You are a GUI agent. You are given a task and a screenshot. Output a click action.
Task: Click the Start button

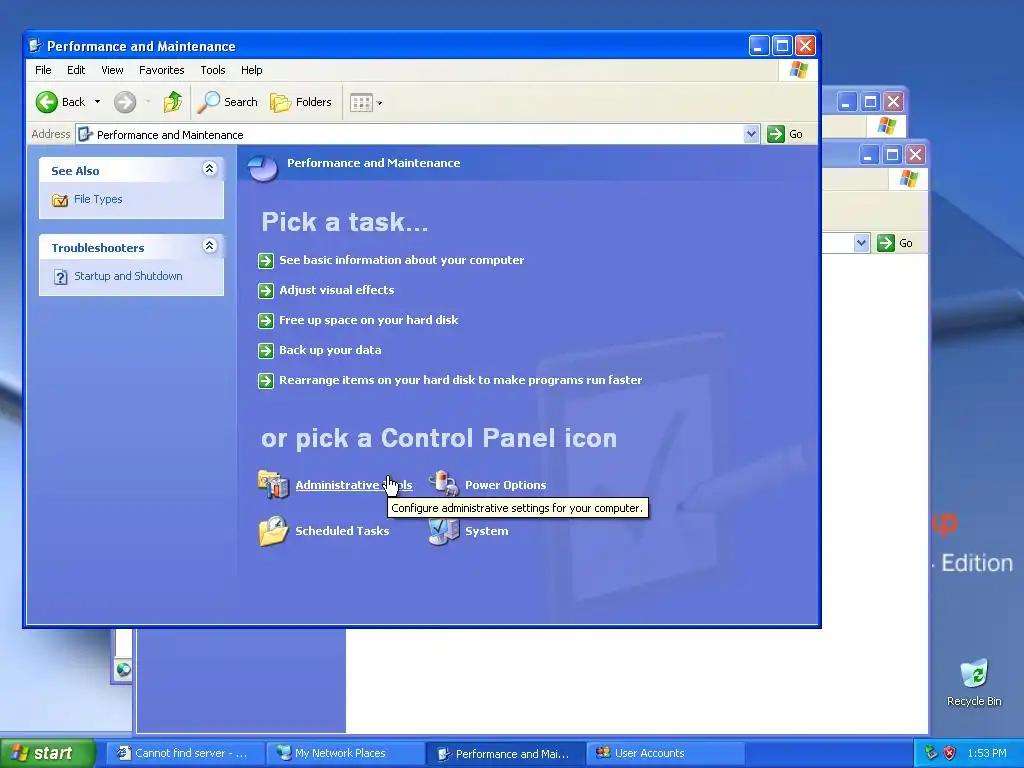(47, 753)
